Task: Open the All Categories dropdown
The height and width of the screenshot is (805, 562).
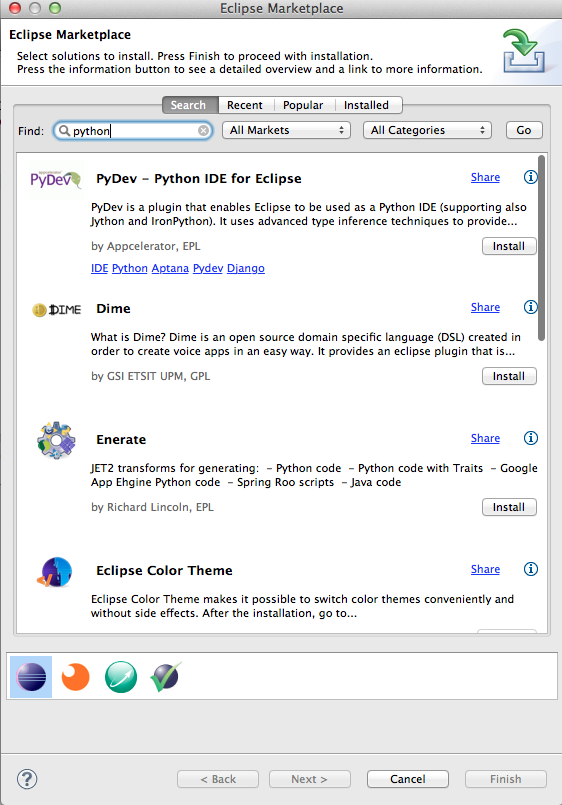Action: point(427,130)
